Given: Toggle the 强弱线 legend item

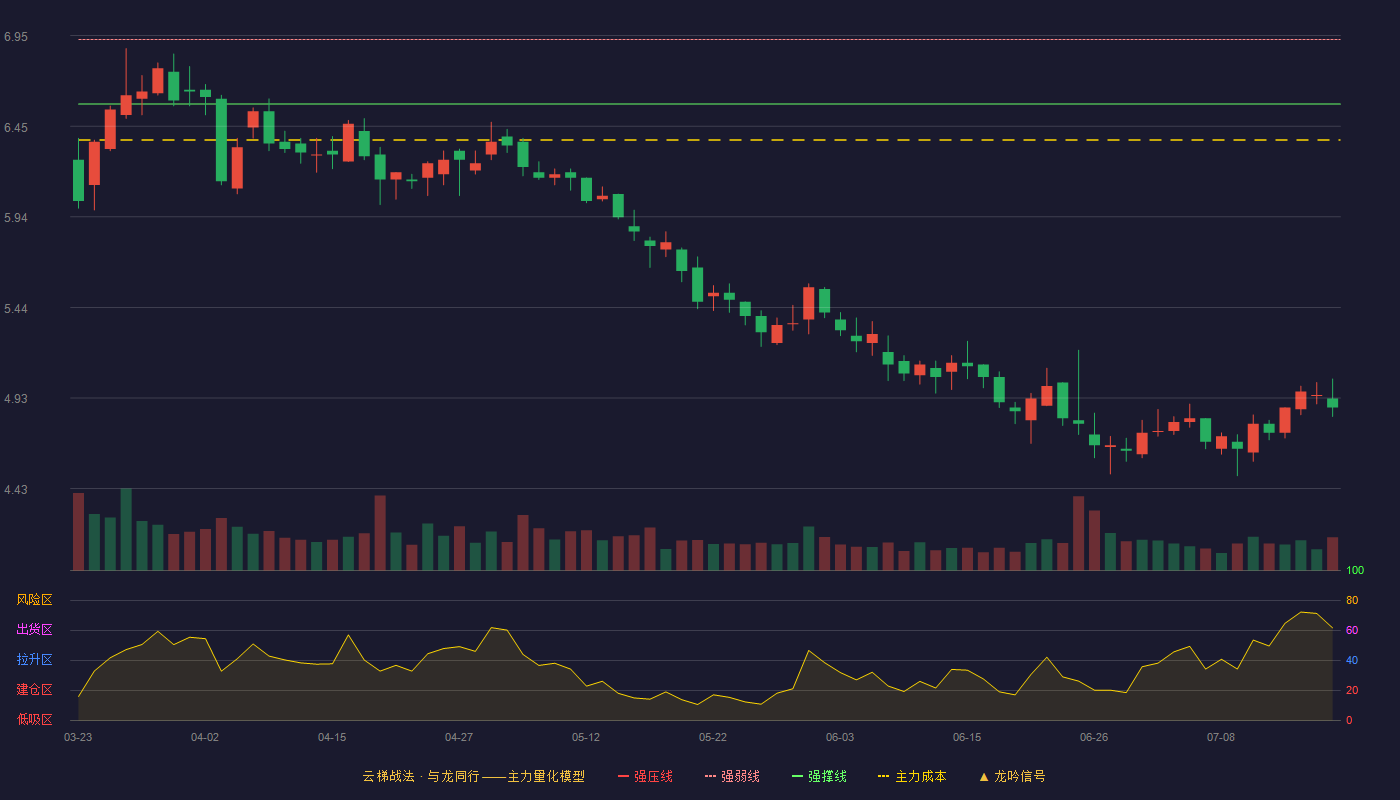Looking at the screenshot, I should (732, 776).
